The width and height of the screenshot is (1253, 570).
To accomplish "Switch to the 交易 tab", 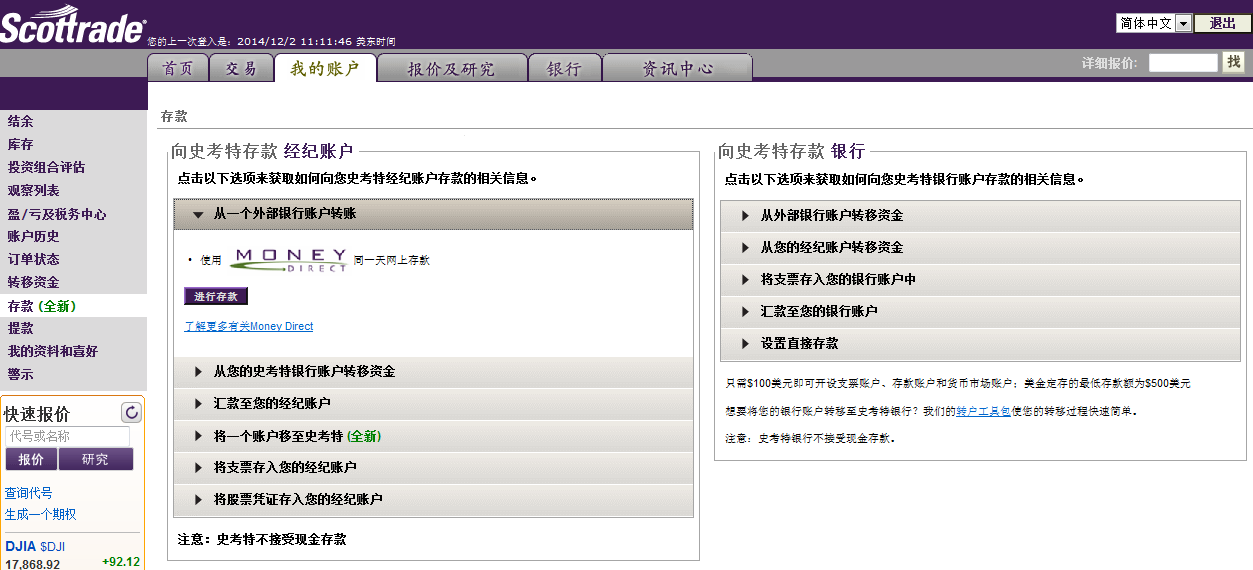I will coord(241,68).
